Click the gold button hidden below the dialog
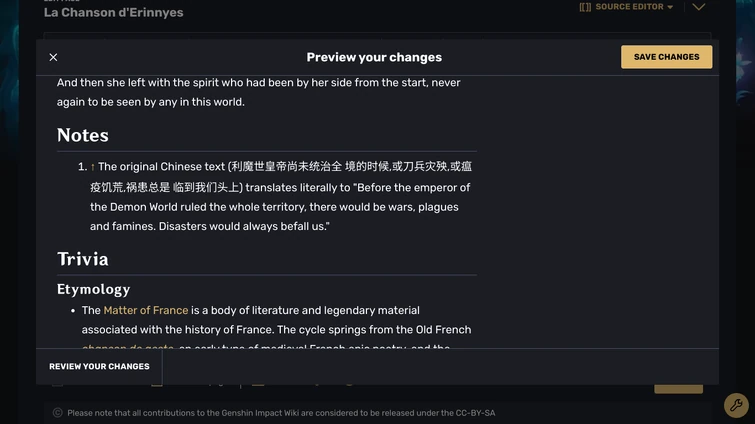 pyautogui.click(x=678, y=388)
